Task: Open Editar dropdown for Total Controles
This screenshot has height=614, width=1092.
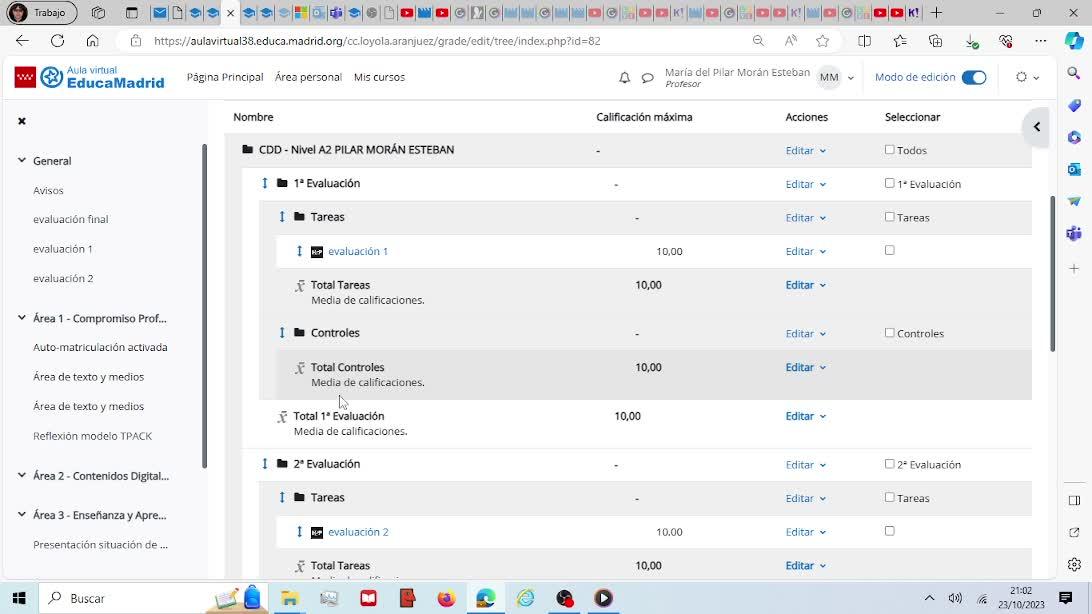Action: 805,368
